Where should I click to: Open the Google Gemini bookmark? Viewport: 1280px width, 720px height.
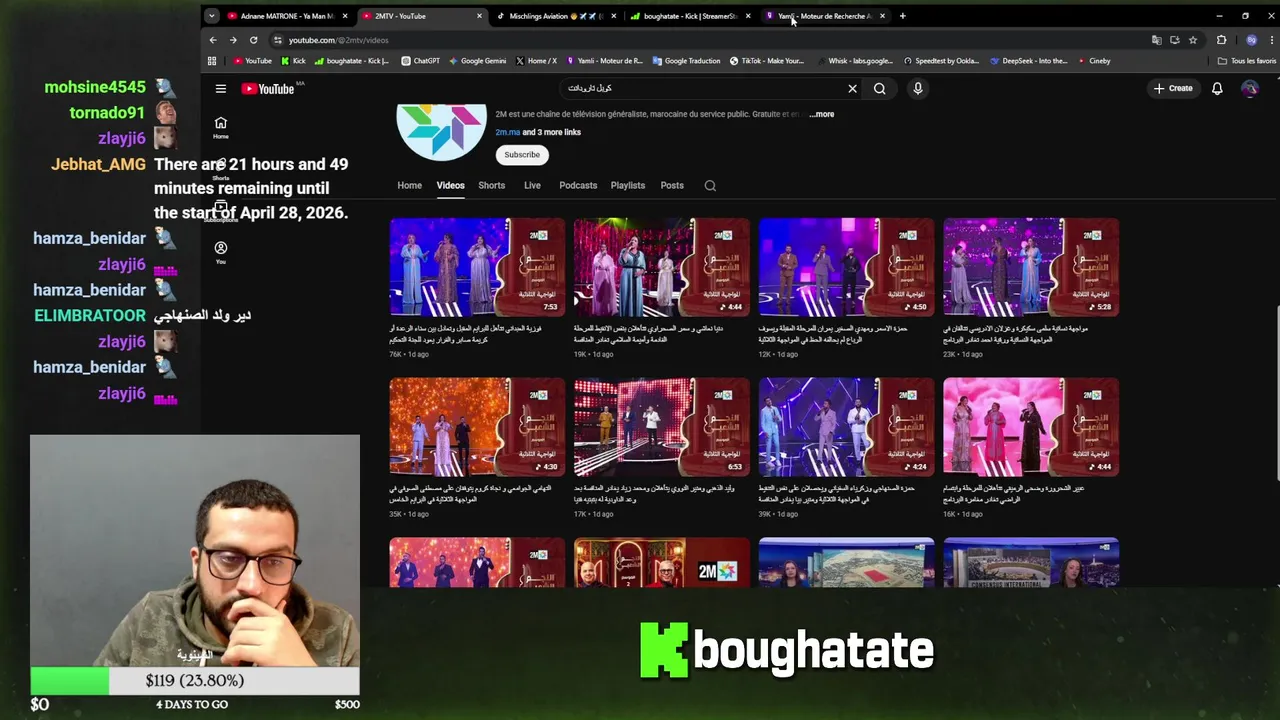point(477,61)
